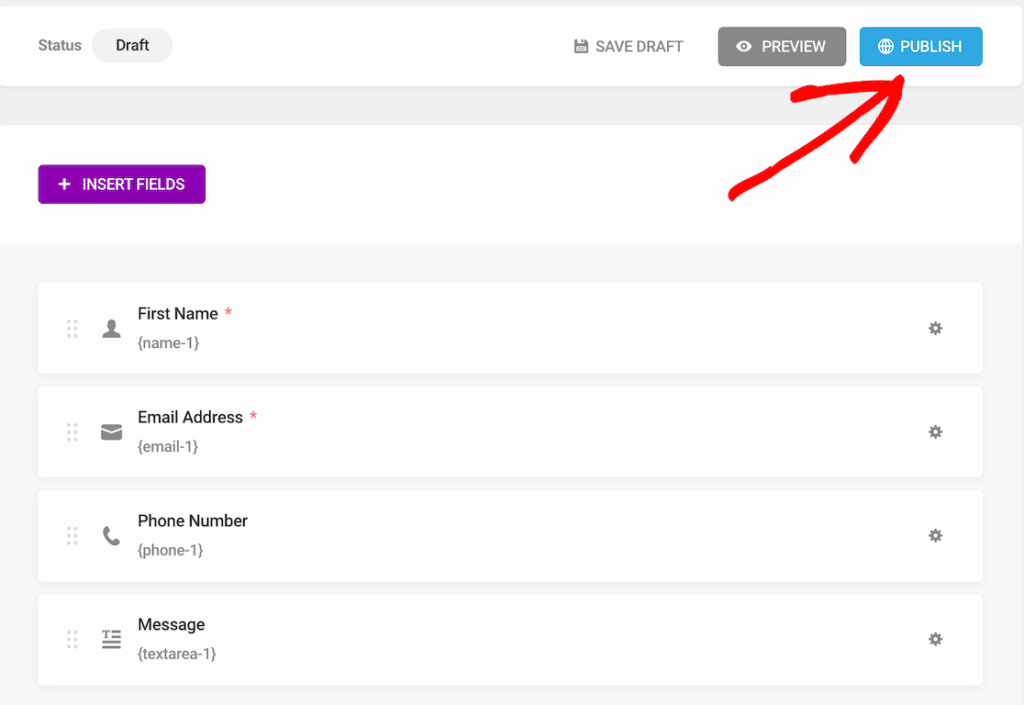This screenshot has width=1024, height=705.
Task: Open the Insert Fields panel
Action: 121,184
